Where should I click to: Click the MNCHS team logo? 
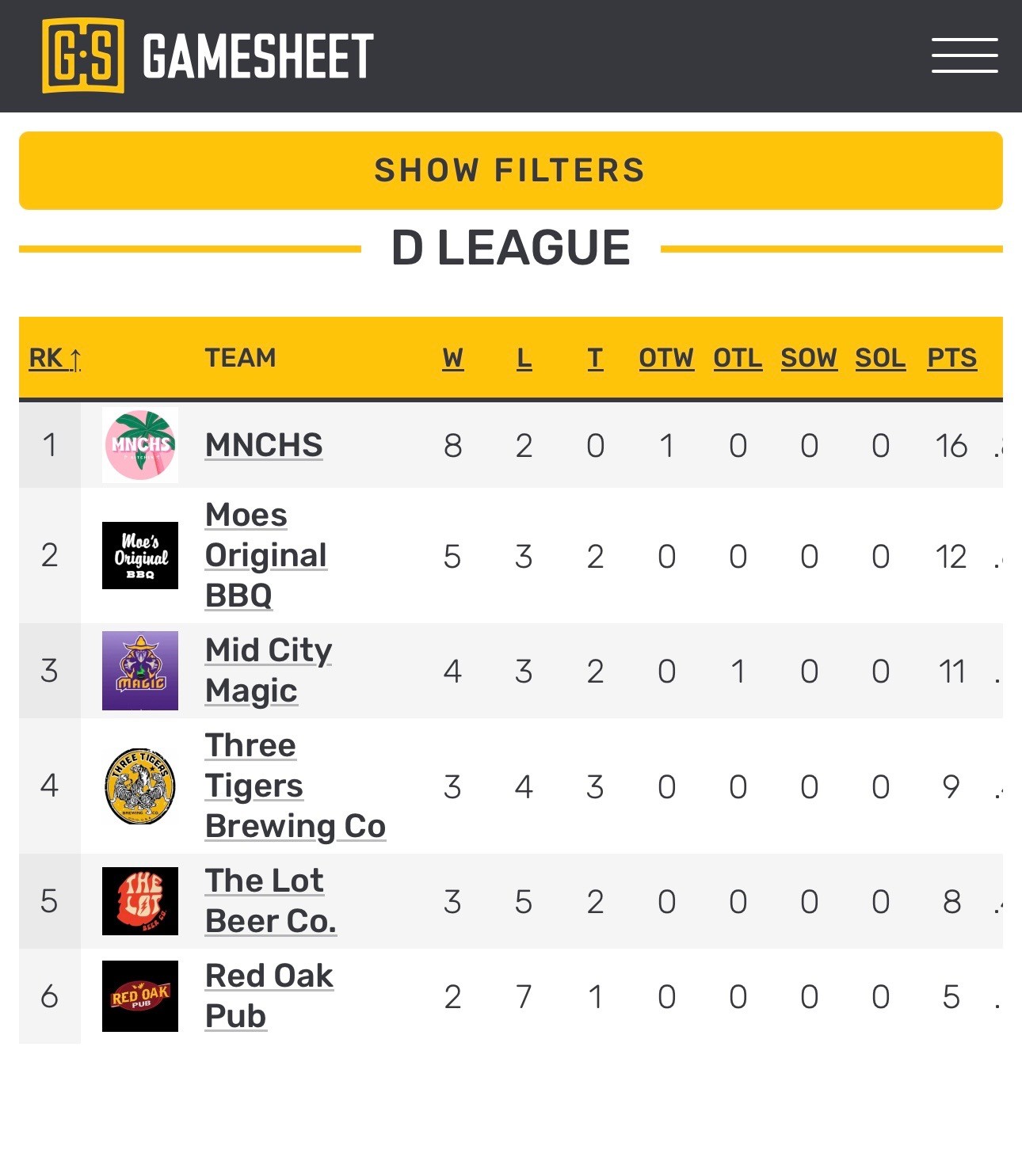click(x=140, y=445)
